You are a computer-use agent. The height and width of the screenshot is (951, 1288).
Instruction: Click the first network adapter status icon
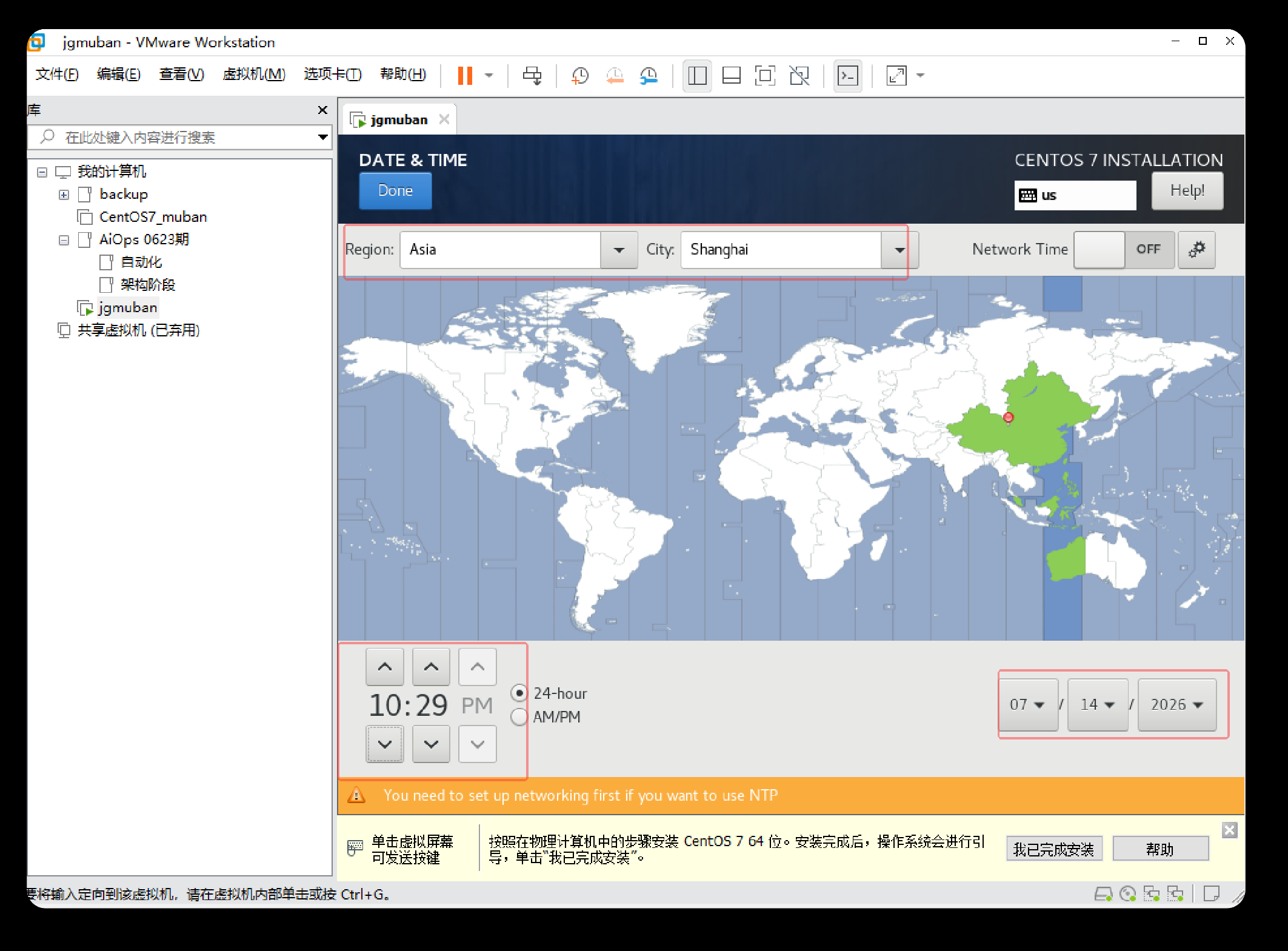pyautogui.click(x=1152, y=894)
